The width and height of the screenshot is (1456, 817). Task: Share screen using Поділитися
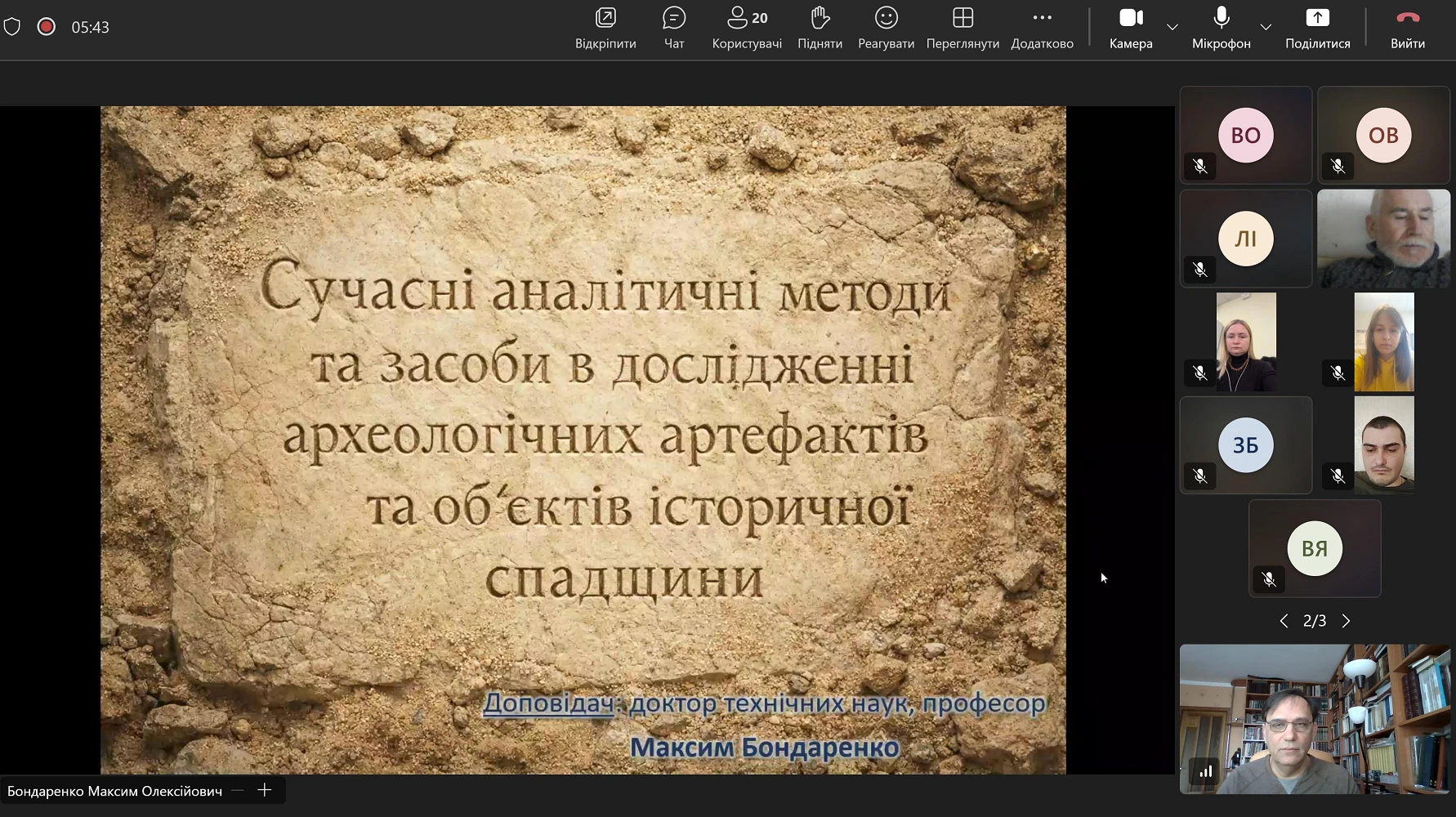tap(1317, 27)
